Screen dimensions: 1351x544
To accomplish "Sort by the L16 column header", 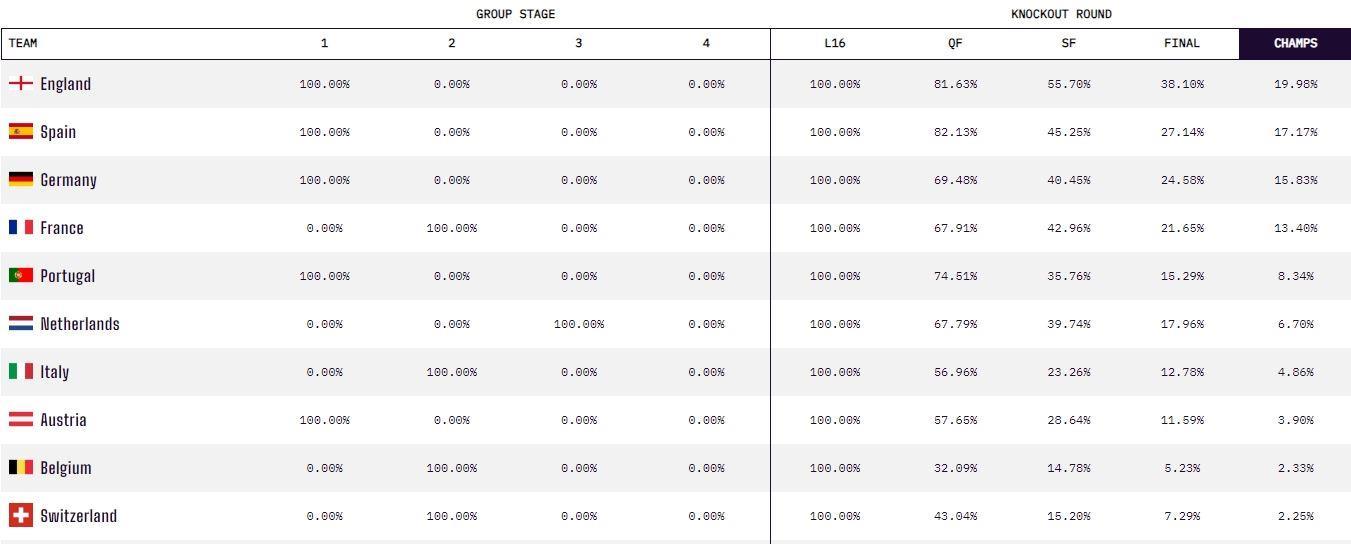I will 834,44.
